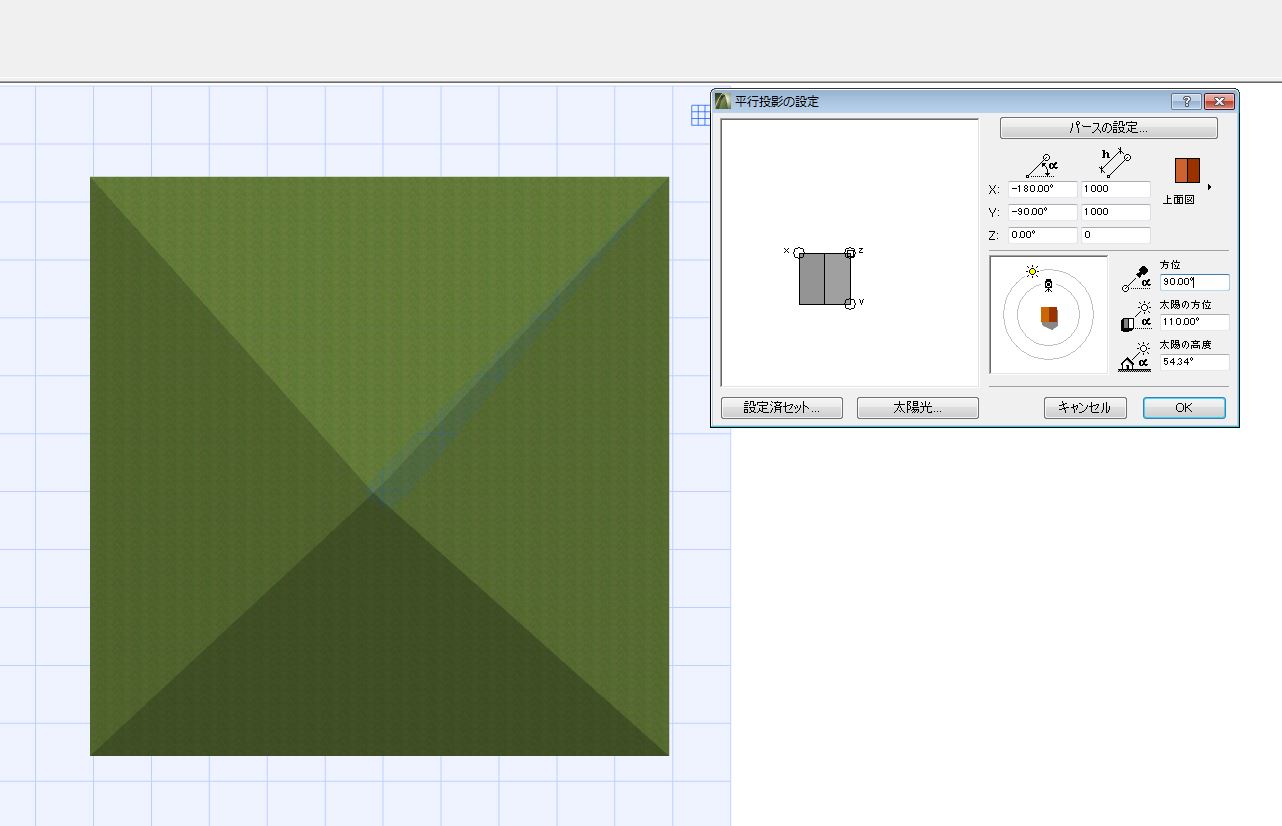
Task: Click the Y axis handle in projection preview
Action: (850, 303)
